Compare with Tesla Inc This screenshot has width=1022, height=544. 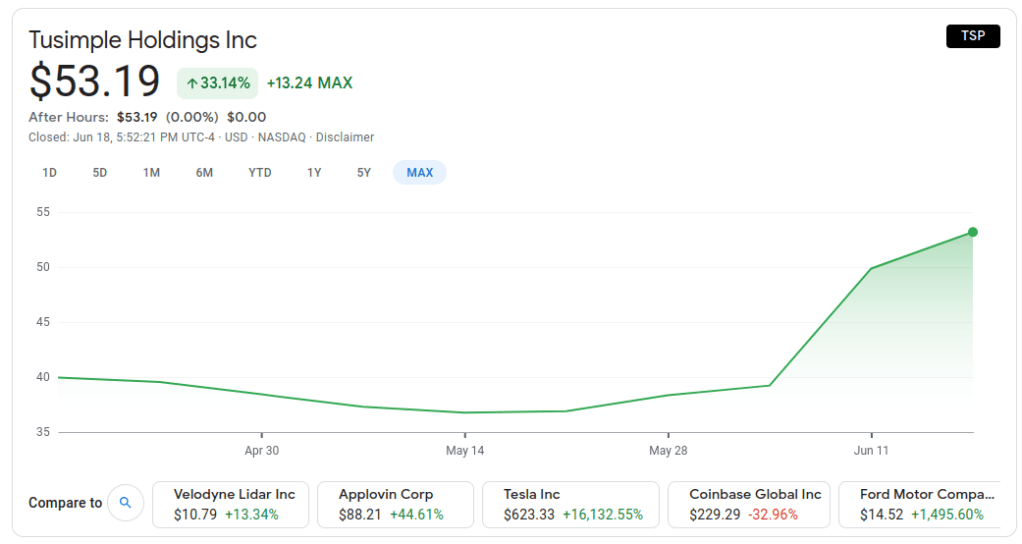[571, 504]
